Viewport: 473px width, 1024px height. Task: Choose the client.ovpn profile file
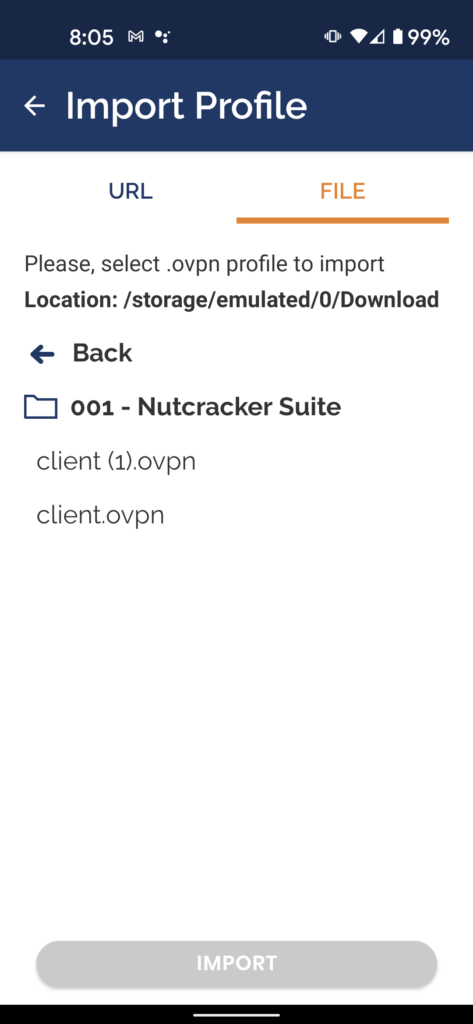100,516
